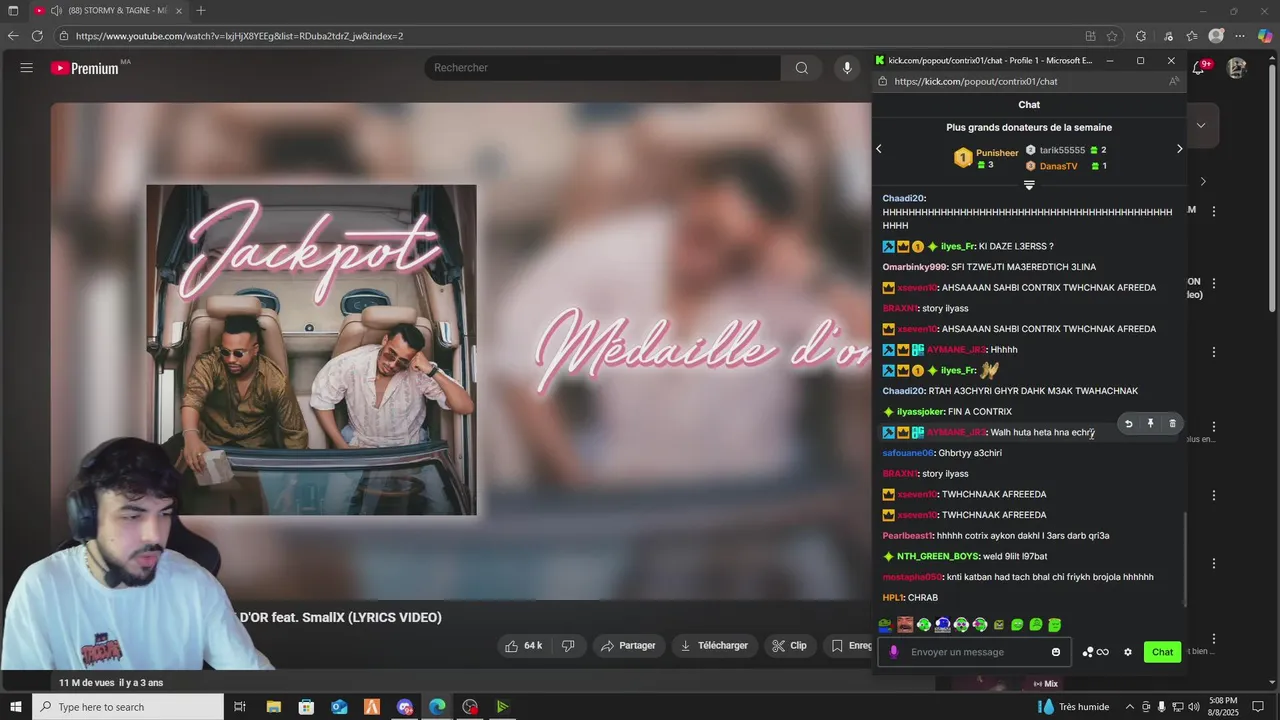
Task: Open the Windows Start menu
Action: click(15, 707)
